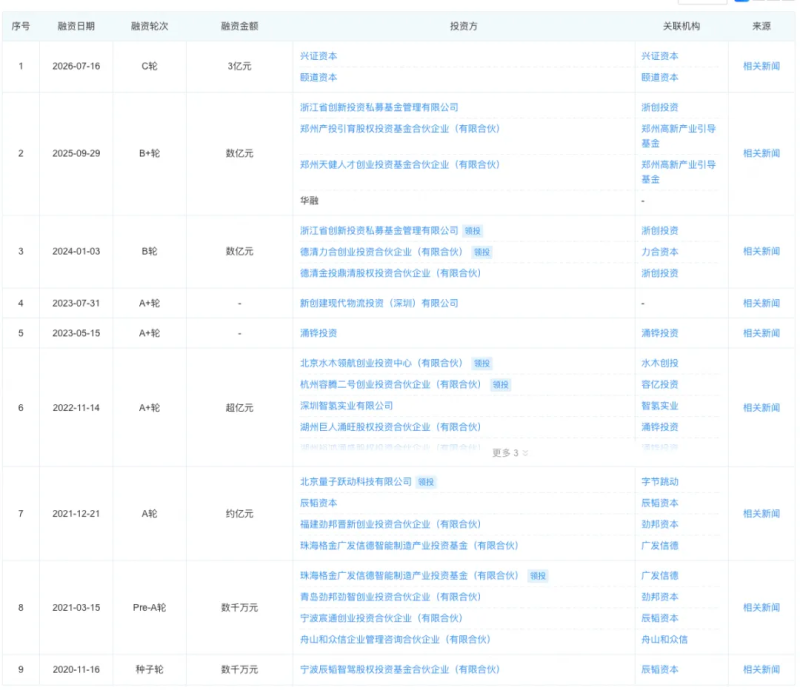Open 广发信德 in the 2021-12-21 row

coord(660,546)
